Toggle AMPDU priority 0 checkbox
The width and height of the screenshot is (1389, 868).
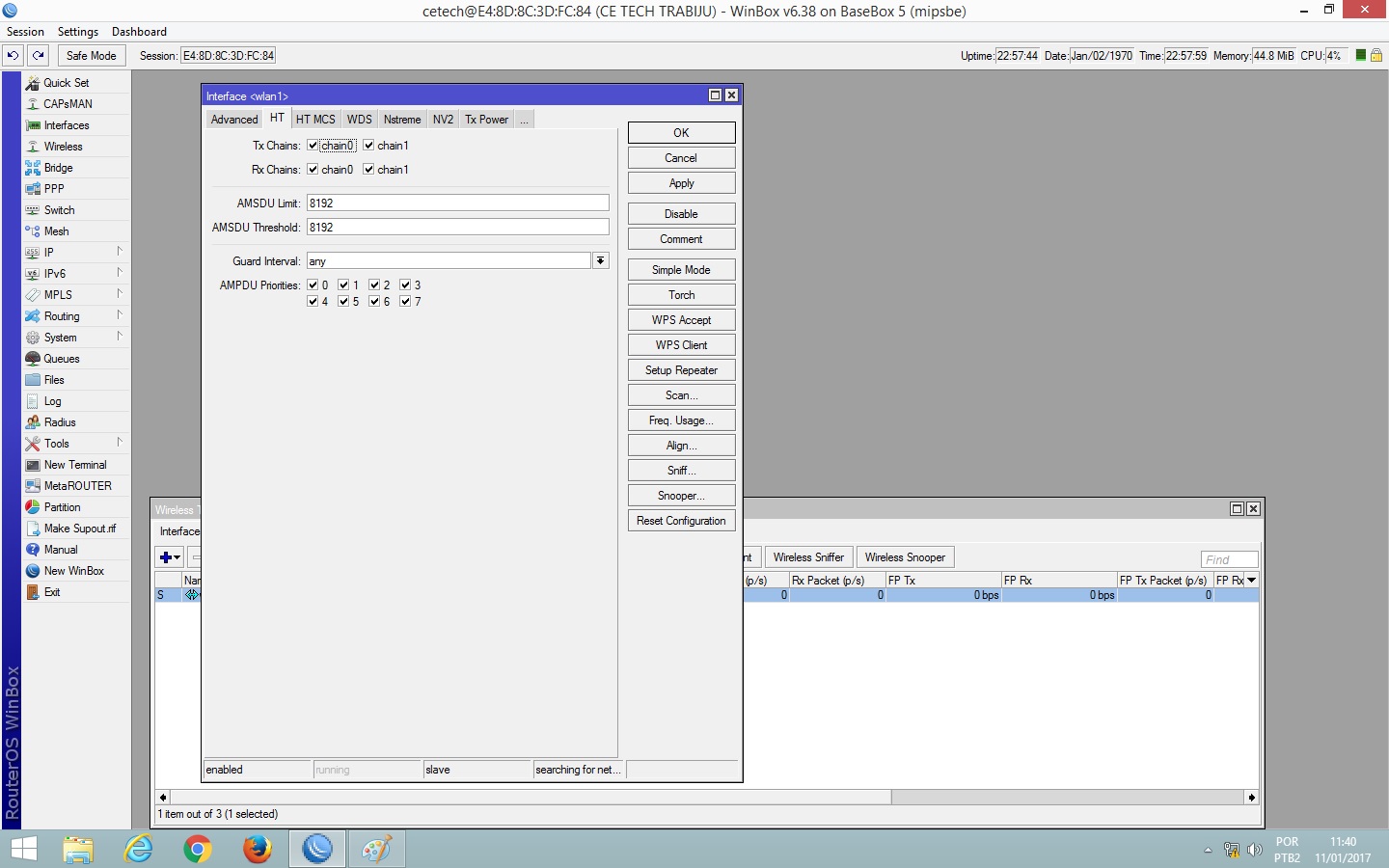pyautogui.click(x=313, y=285)
